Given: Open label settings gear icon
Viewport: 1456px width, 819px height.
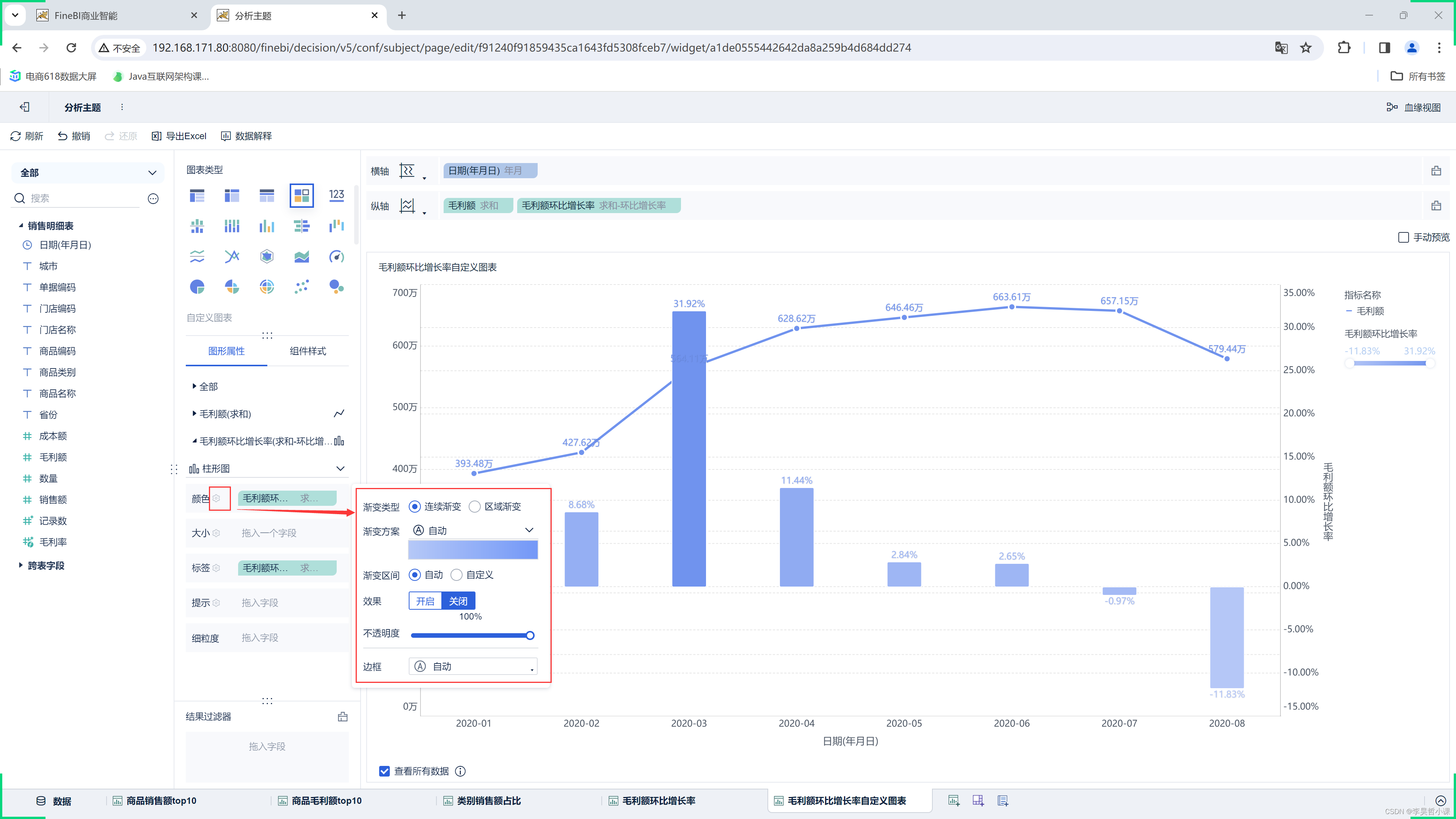Looking at the screenshot, I should click(x=216, y=568).
